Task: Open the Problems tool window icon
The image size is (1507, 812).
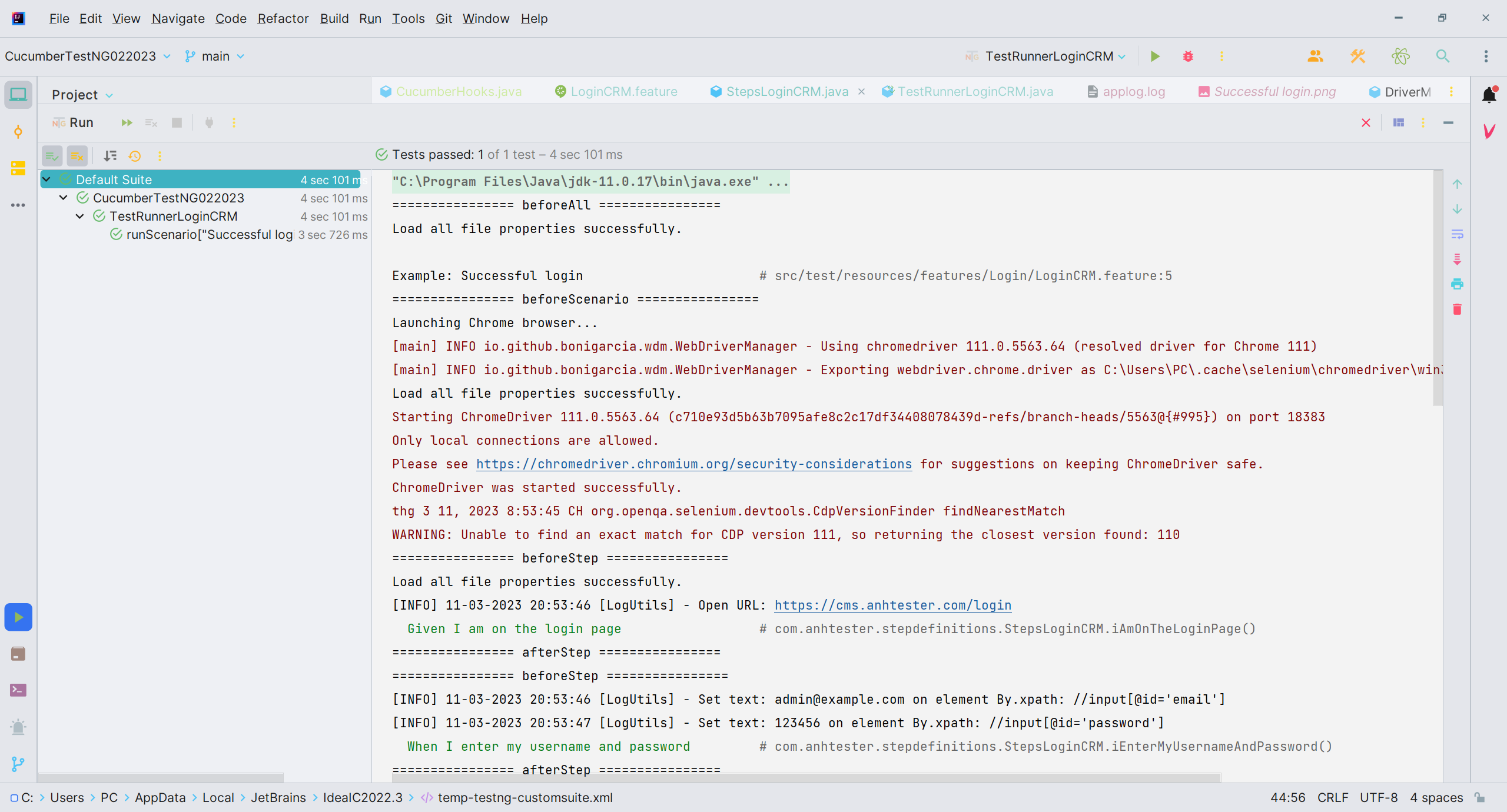Action: point(18,727)
